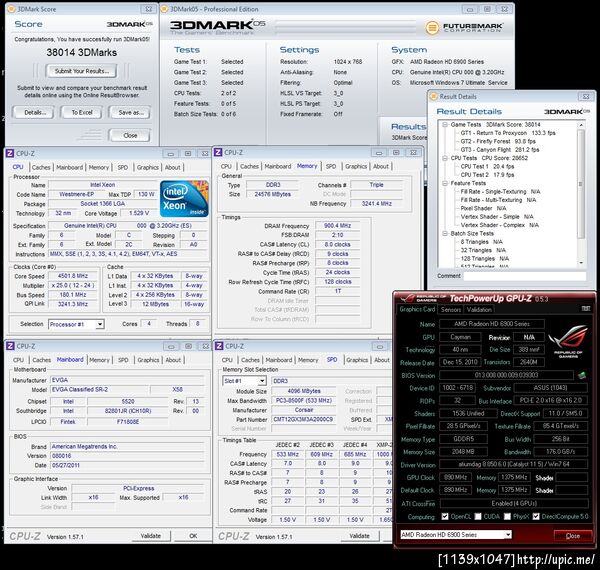Viewport: 600px width, 570px height.
Task: Click the Intel Xeon logo in CPU-Z
Action: 184,199
